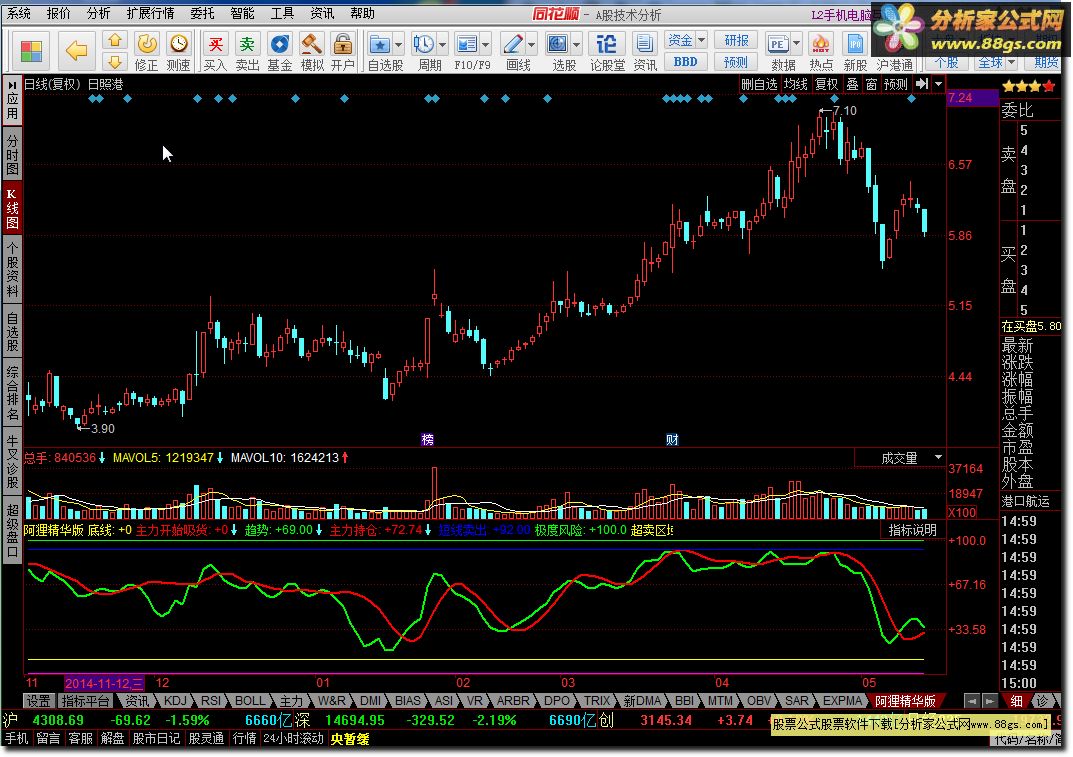1073x757 pixels.
Task: Click the chart panel collapse arrow icon
Action: coord(922,84)
